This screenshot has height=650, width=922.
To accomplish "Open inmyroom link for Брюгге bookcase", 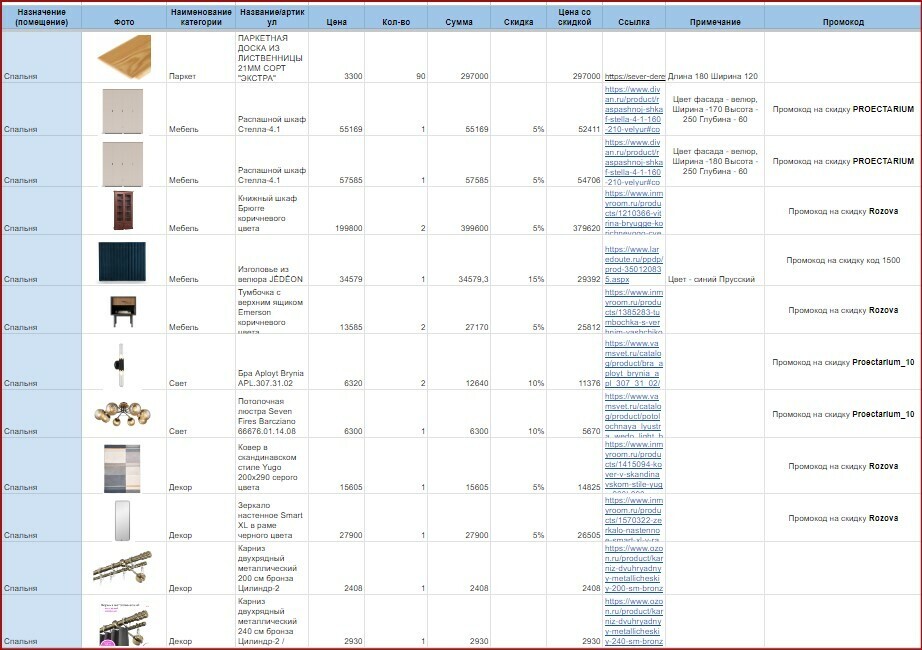I will coord(633,214).
